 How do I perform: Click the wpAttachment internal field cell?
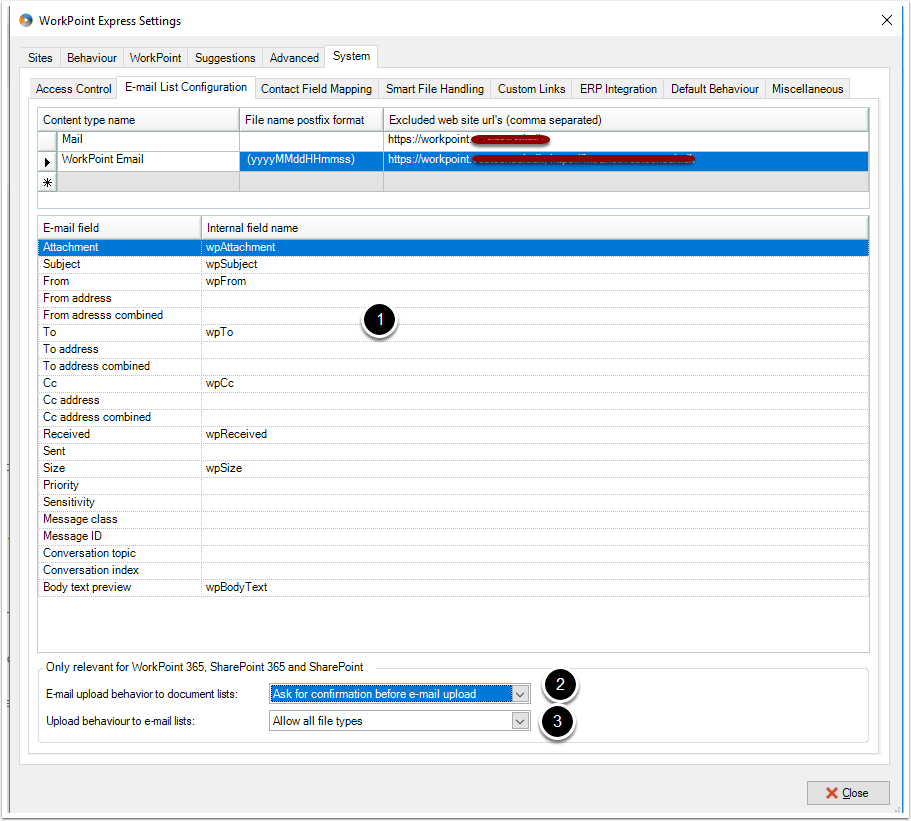[x=535, y=248]
